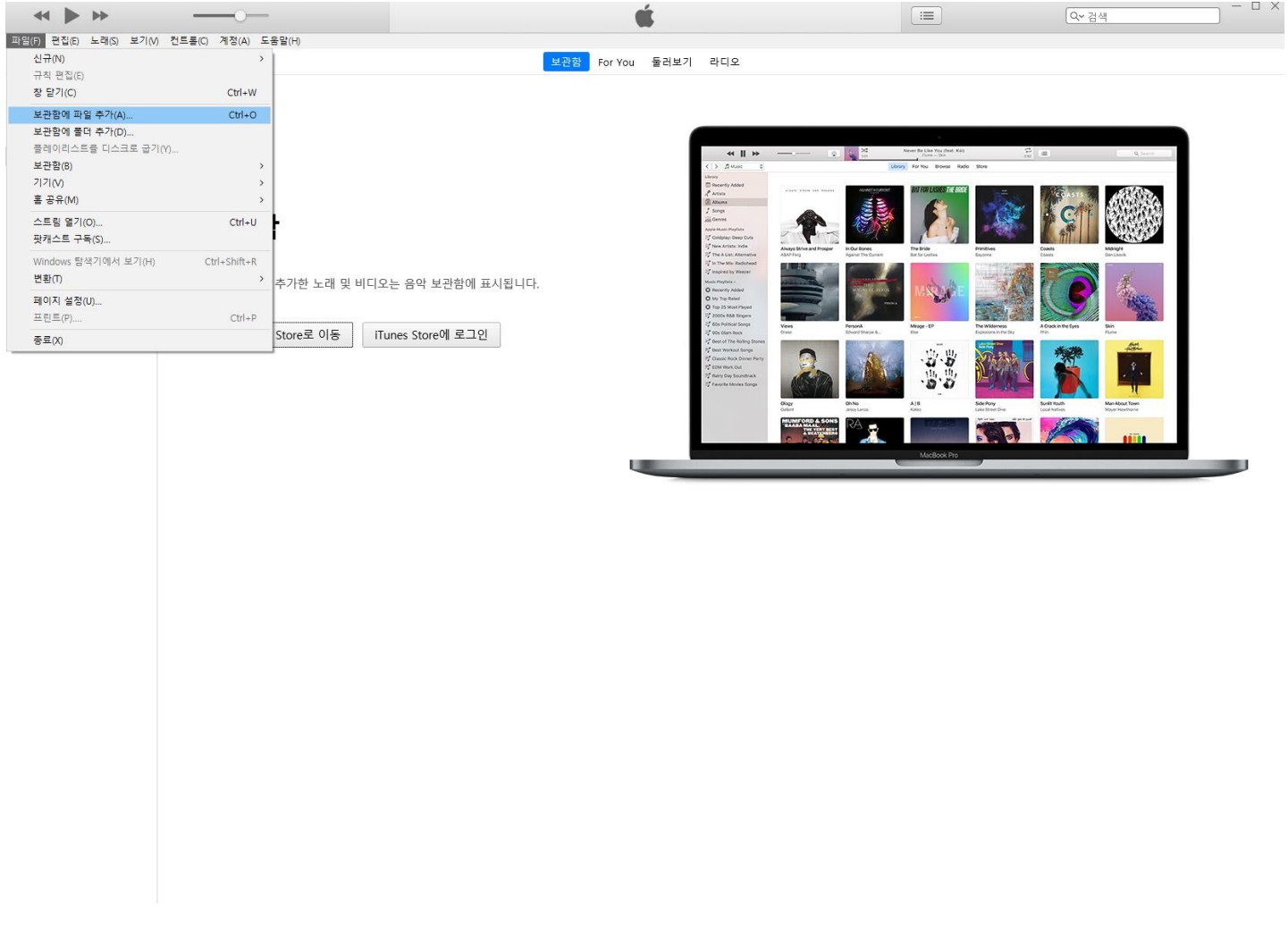Click the magnifier icon in search box
Image resolution: width=1288 pixels, height=942 pixels.
[1076, 16]
